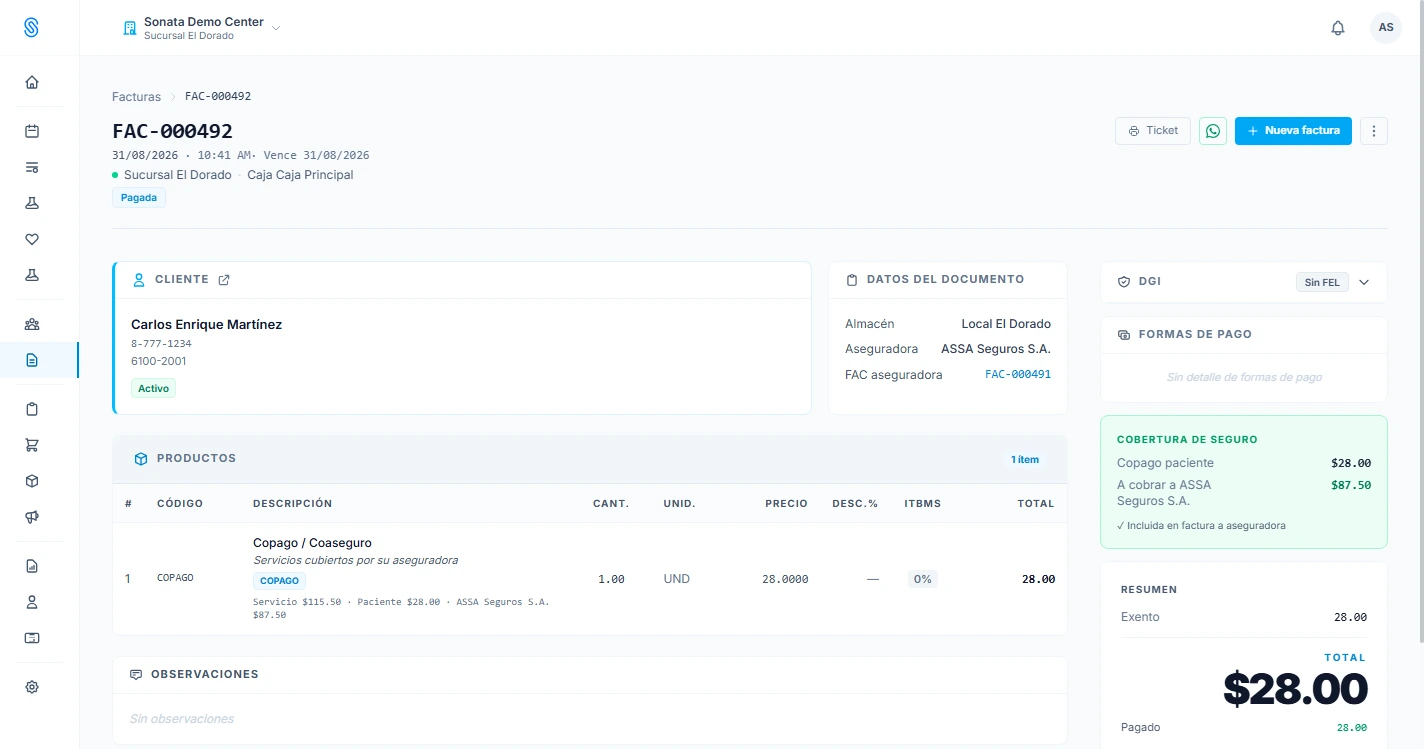Click the $87.50 insurer amount in coverage

click(x=1351, y=485)
